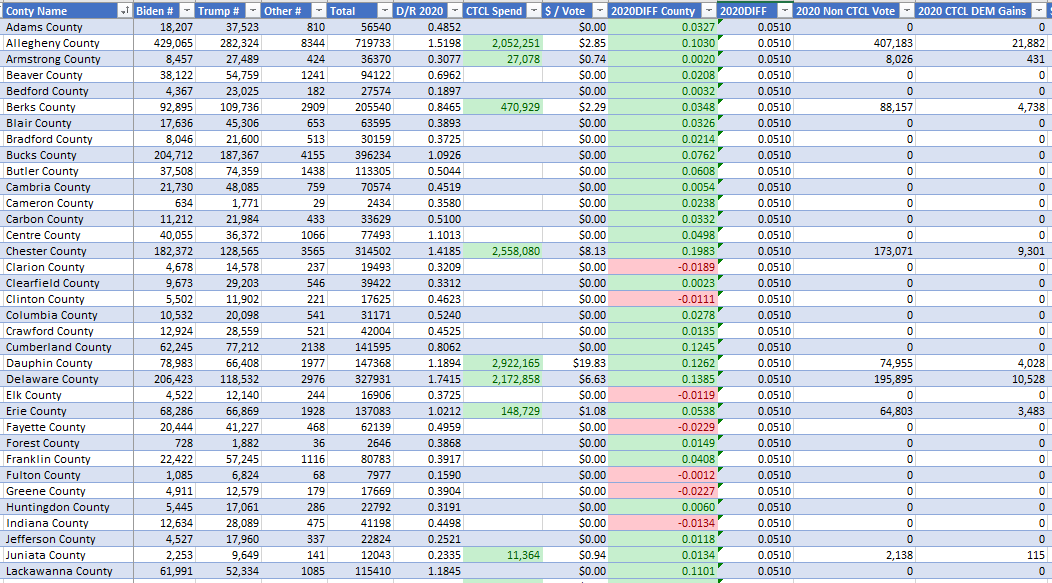The height and width of the screenshot is (583, 1052).
Task: Open the $ / Vote filter dropdown
Action: click(x=600, y=11)
